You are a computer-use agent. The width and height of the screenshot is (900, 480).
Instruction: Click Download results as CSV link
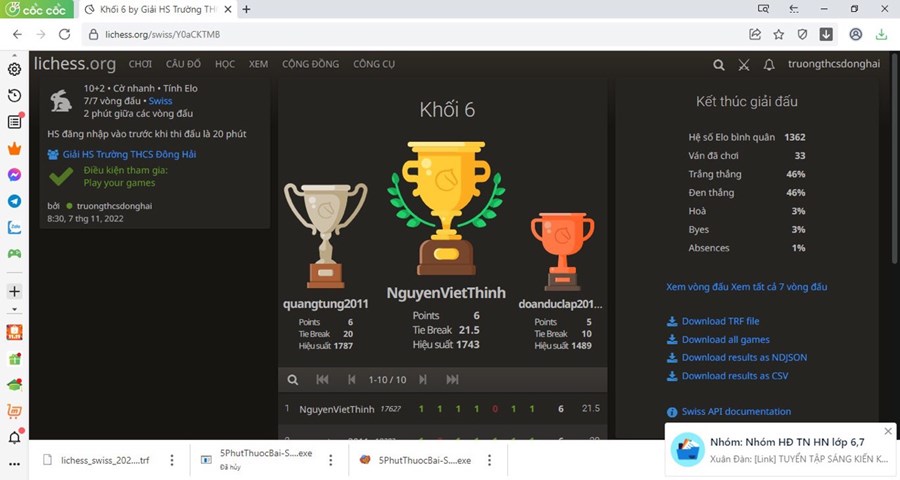[734, 376]
